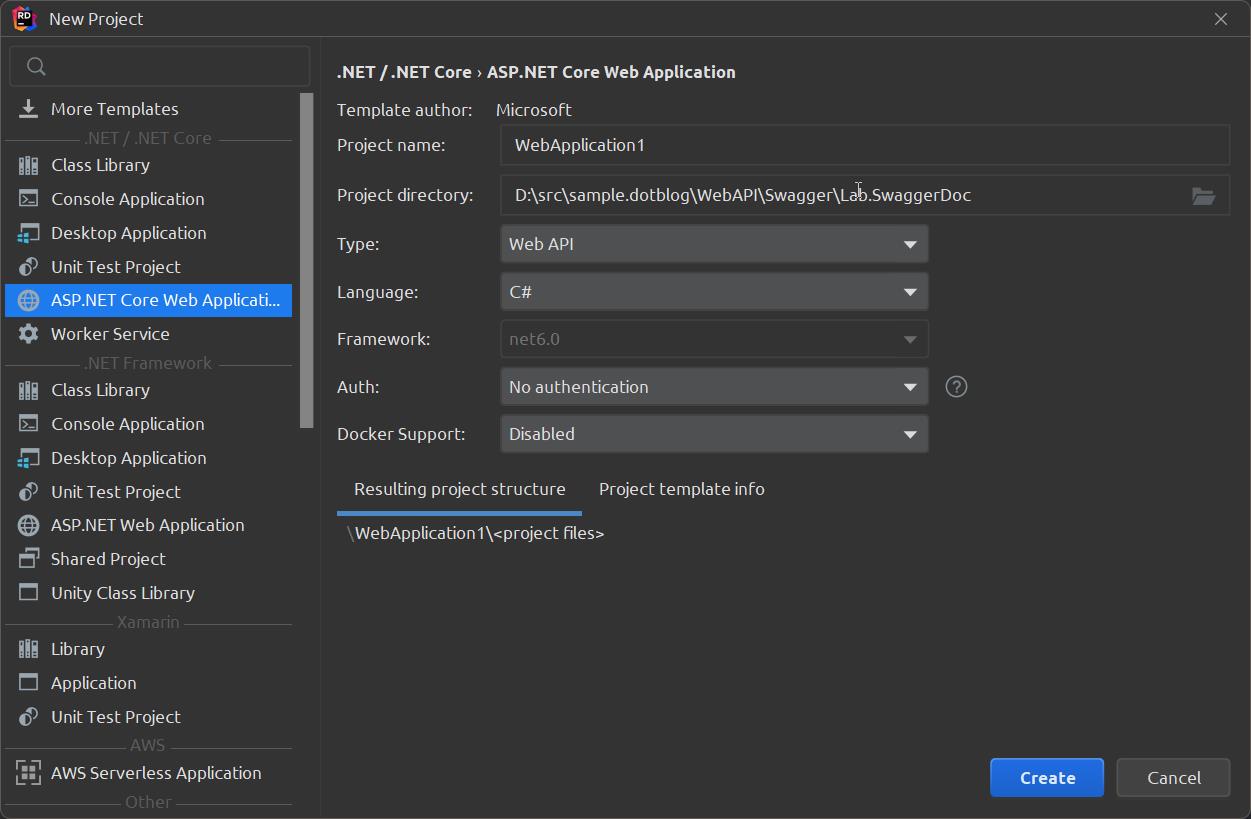Image resolution: width=1251 pixels, height=819 pixels.
Task: Select the ASP.NET Web Application template
Action: tap(147, 524)
